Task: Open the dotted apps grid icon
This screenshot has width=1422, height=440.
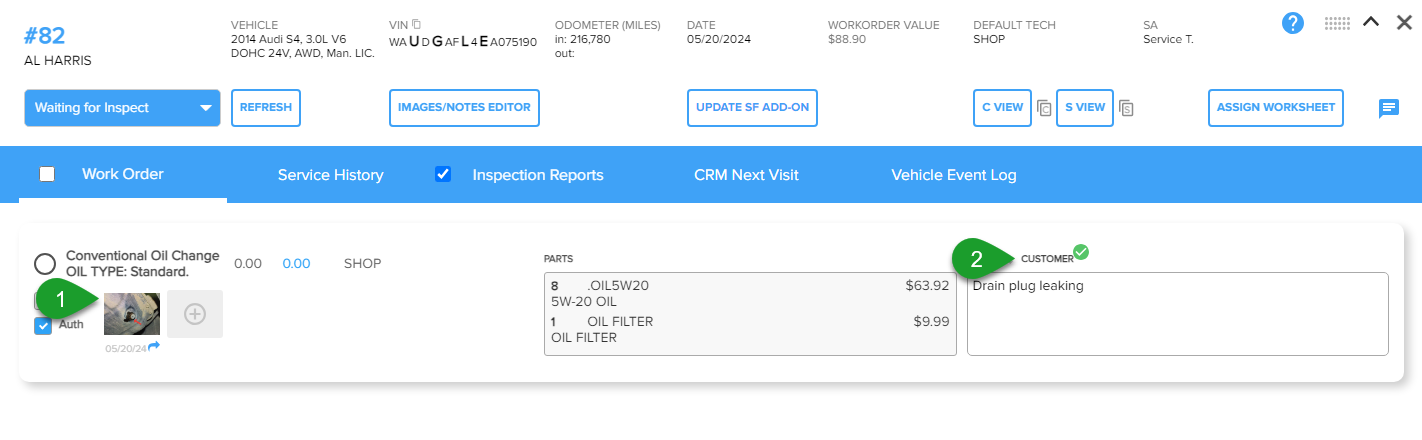Action: [1337, 24]
